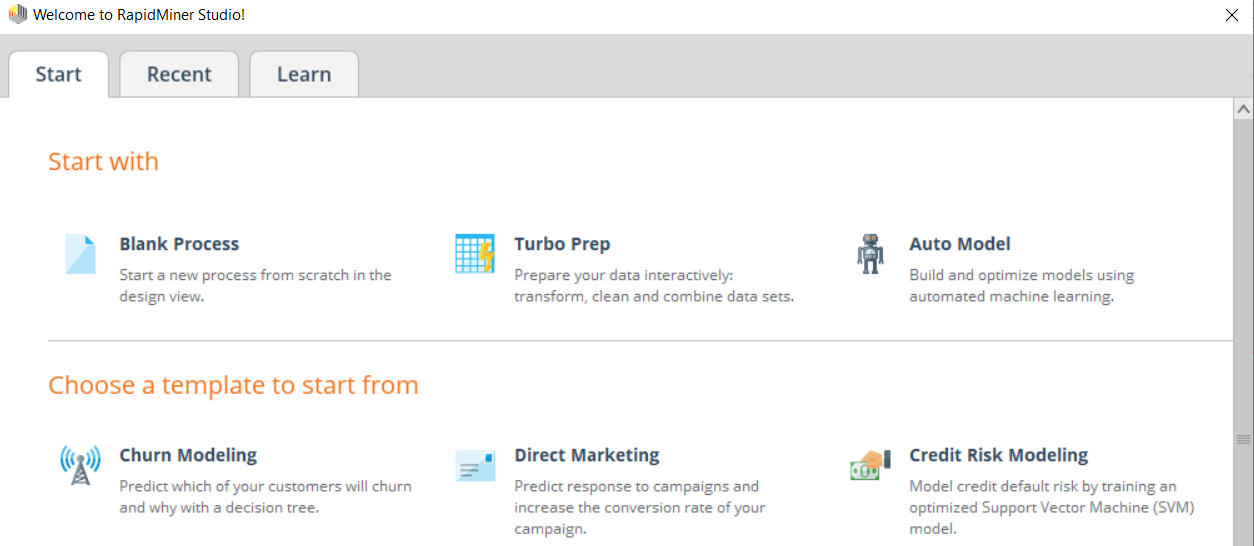Pick the Direct Marketing envelope icon
1254x546 pixels.
coord(475,465)
